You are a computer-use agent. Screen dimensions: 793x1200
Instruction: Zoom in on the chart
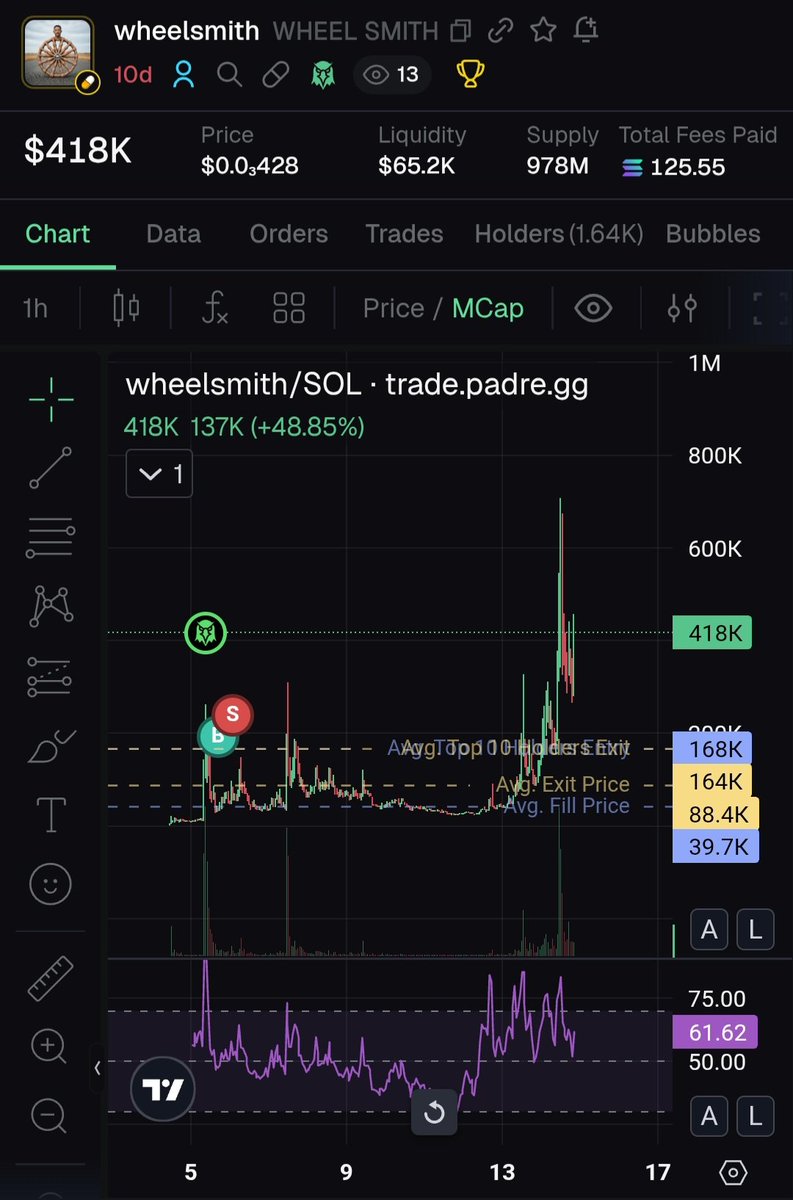coord(49,1047)
